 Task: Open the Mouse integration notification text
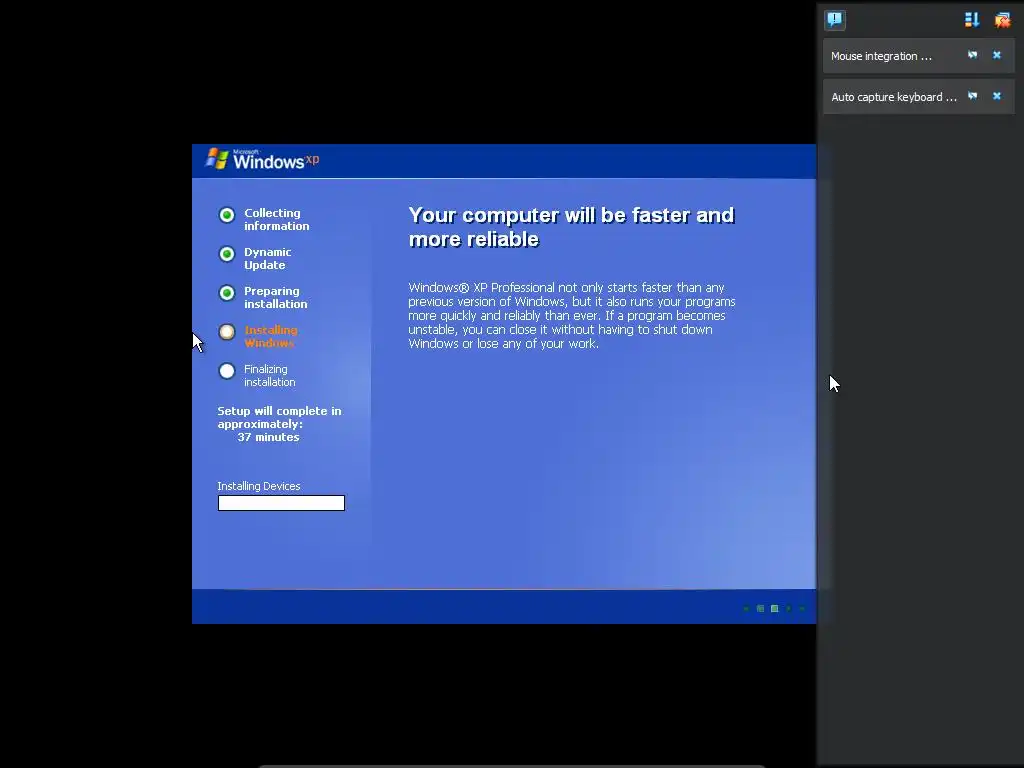(x=881, y=56)
